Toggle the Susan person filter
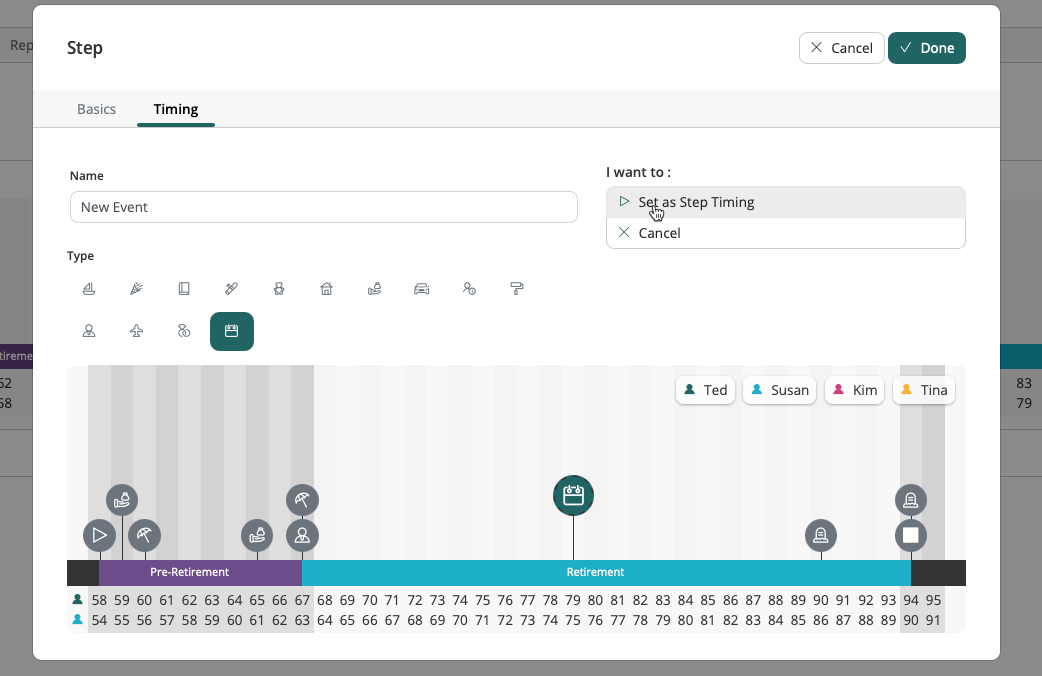The image size is (1042, 676). tap(779, 390)
